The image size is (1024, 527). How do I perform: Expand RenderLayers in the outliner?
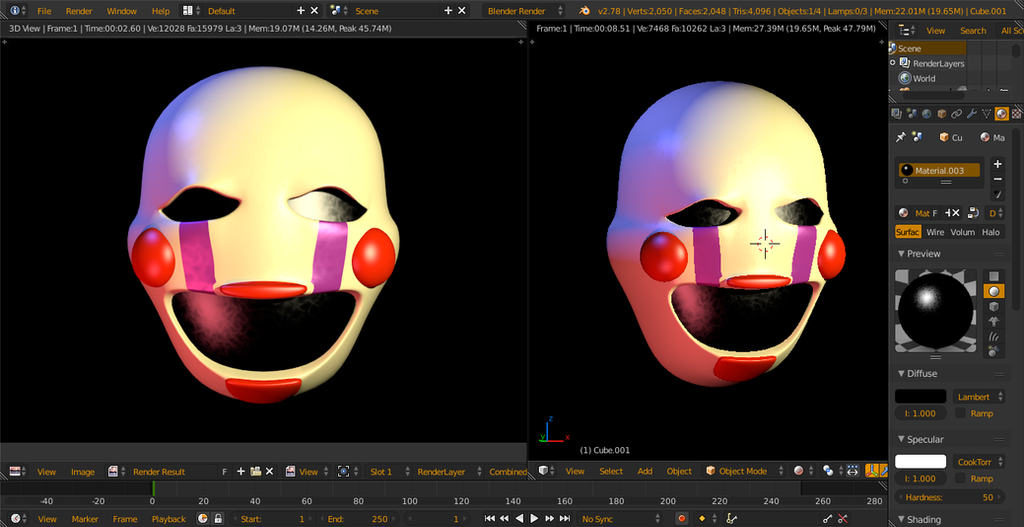click(893, 63)
